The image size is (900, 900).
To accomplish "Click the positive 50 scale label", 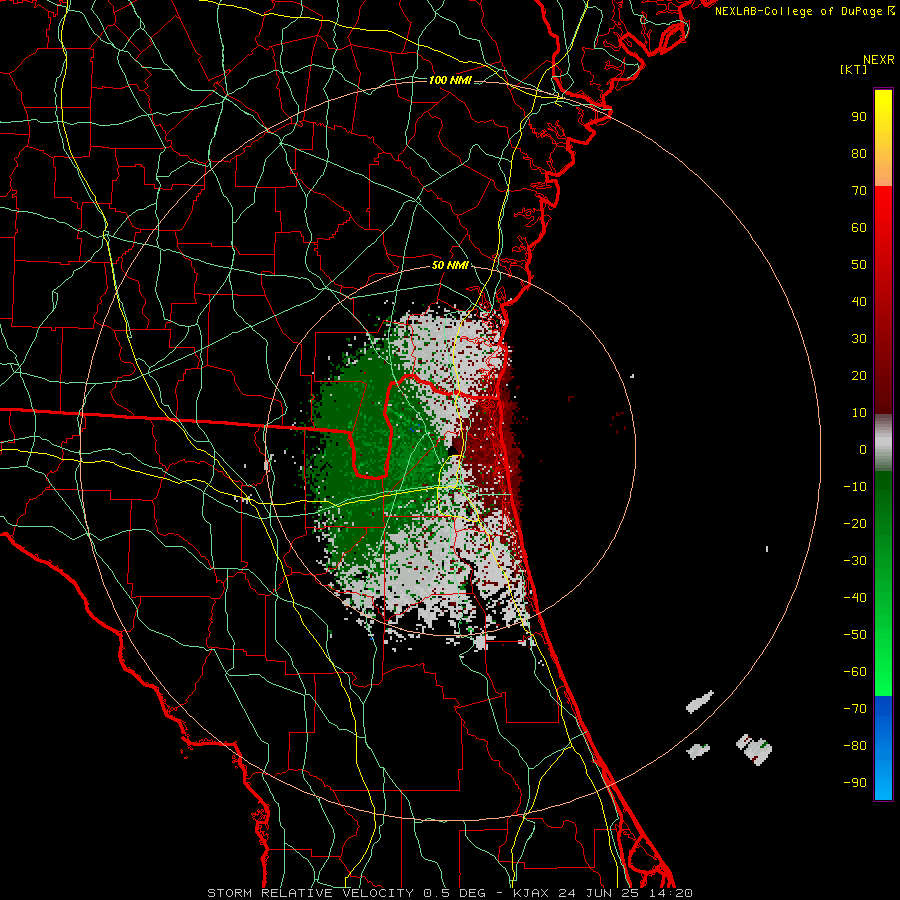I will pos(859,265).
